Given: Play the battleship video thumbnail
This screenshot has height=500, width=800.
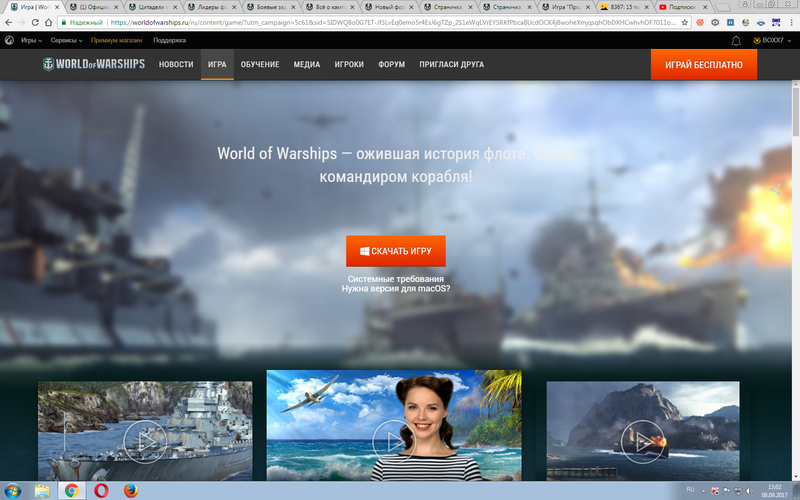Looking at the screenshot, I should point(145,441).
